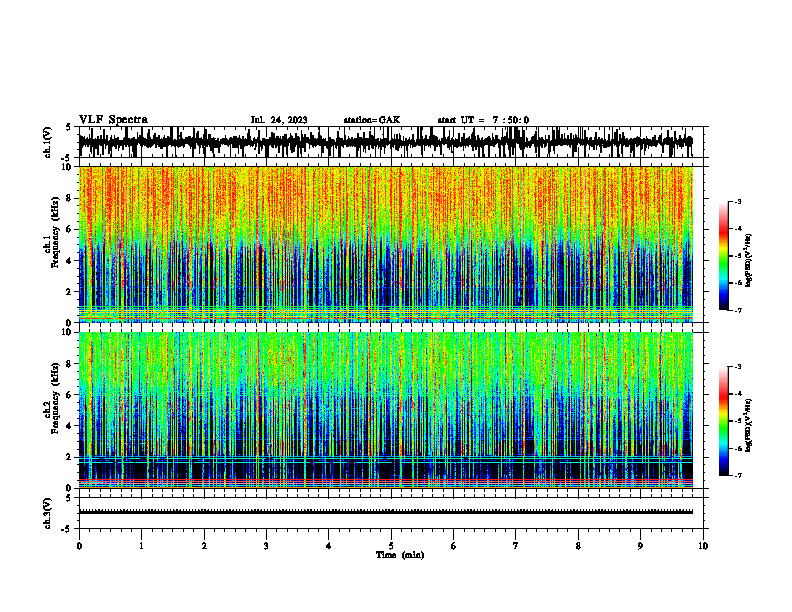Viewport: 792px width, 612px height.
Task: Click time axis tick label "3"
Action: [266, 546]
